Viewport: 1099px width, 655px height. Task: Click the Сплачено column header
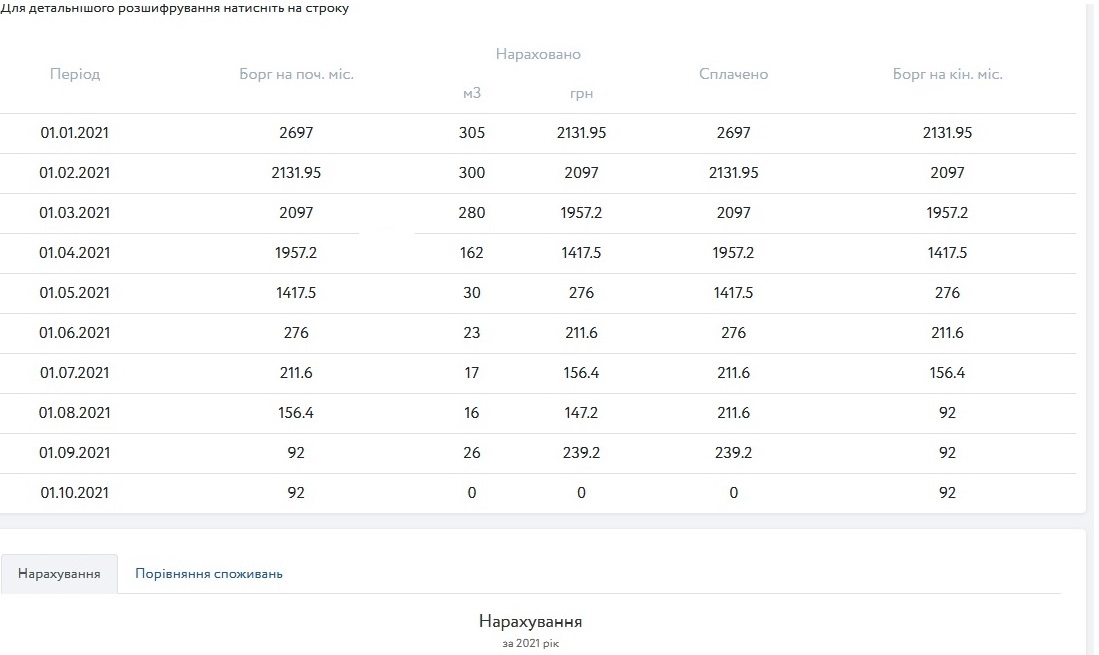733,74
